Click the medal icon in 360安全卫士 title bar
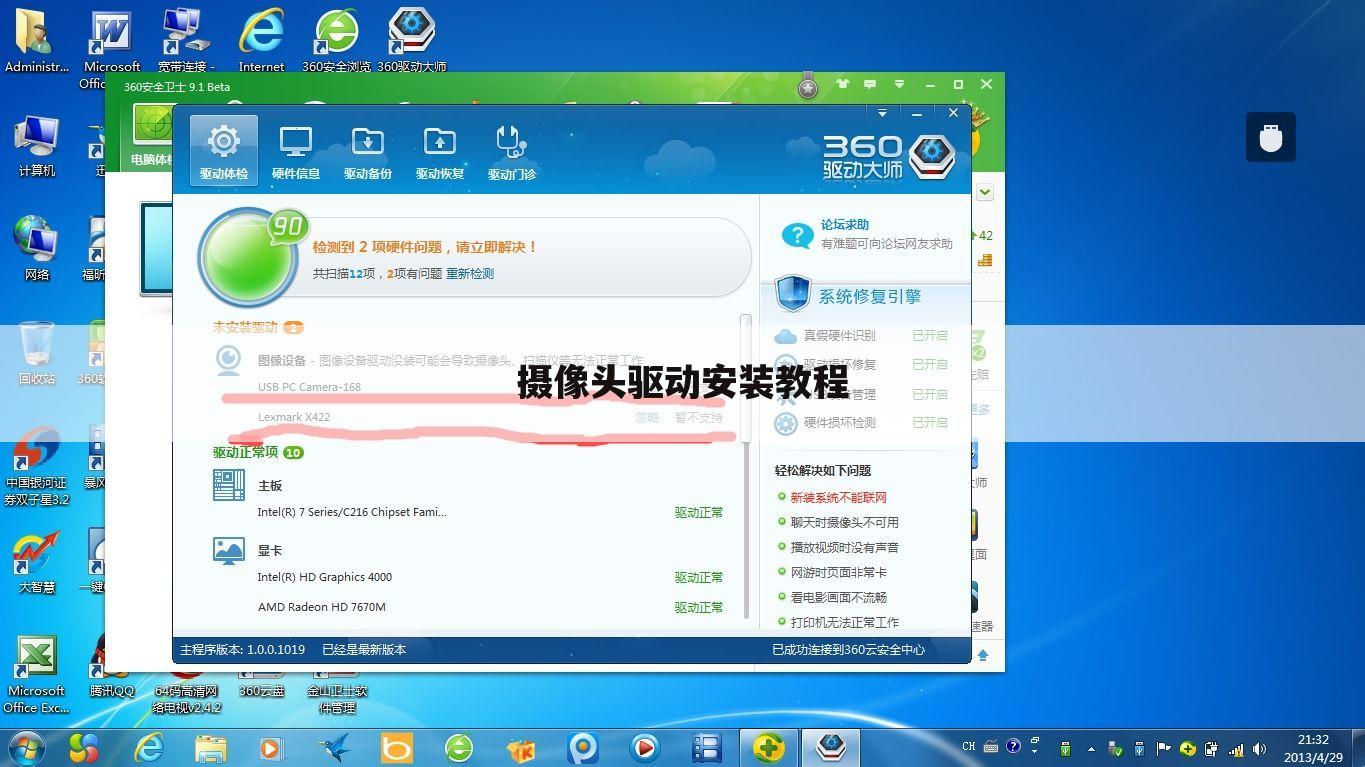The image size is (1365, 767). [808, 86]
